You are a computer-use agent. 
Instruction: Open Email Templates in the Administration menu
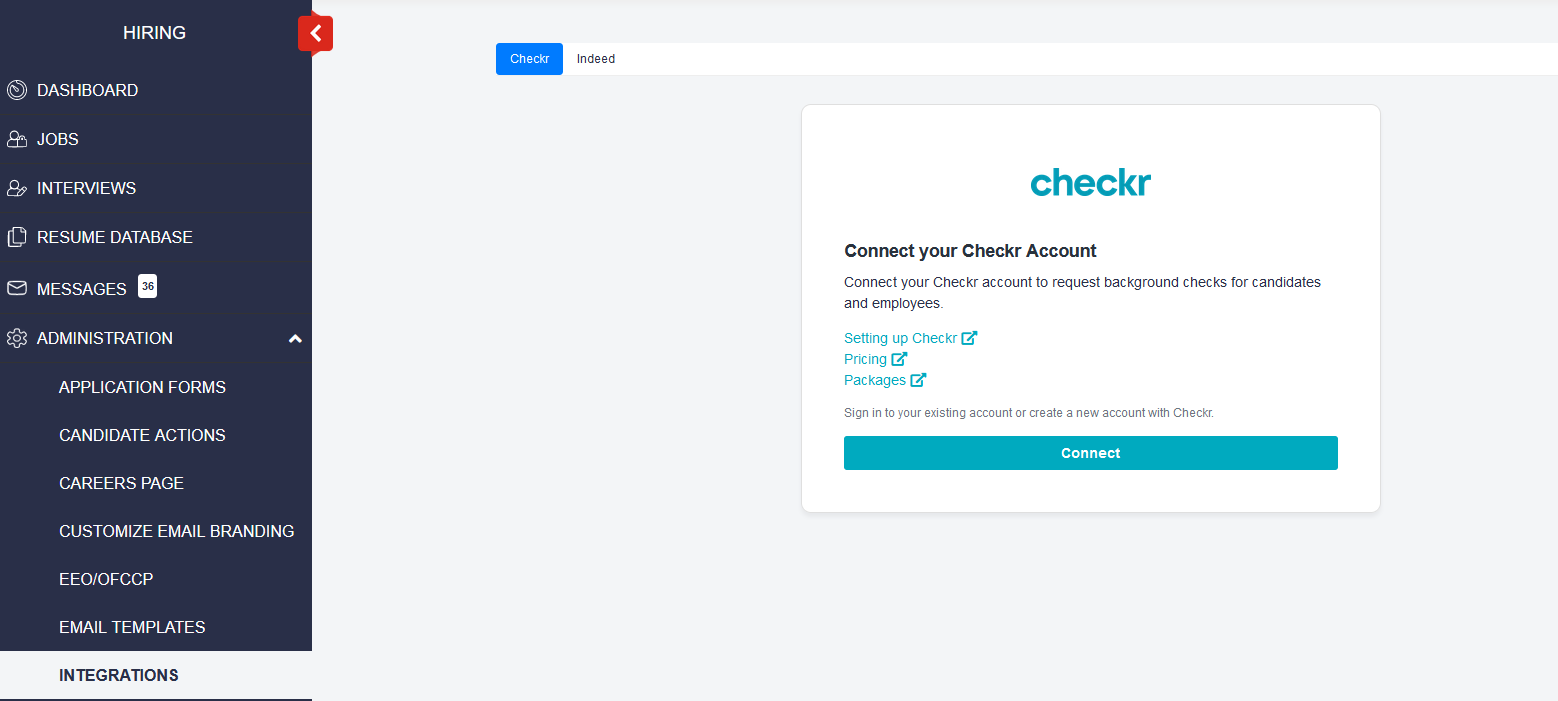131,627
